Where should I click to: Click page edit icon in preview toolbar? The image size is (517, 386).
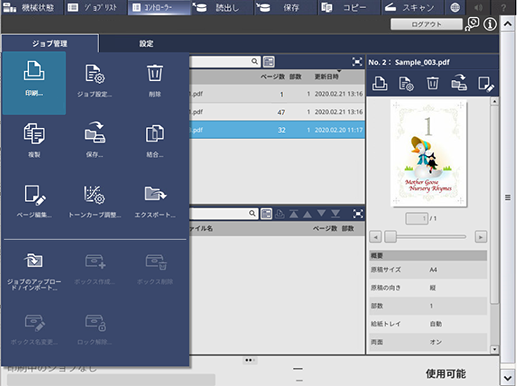point(486,84)
